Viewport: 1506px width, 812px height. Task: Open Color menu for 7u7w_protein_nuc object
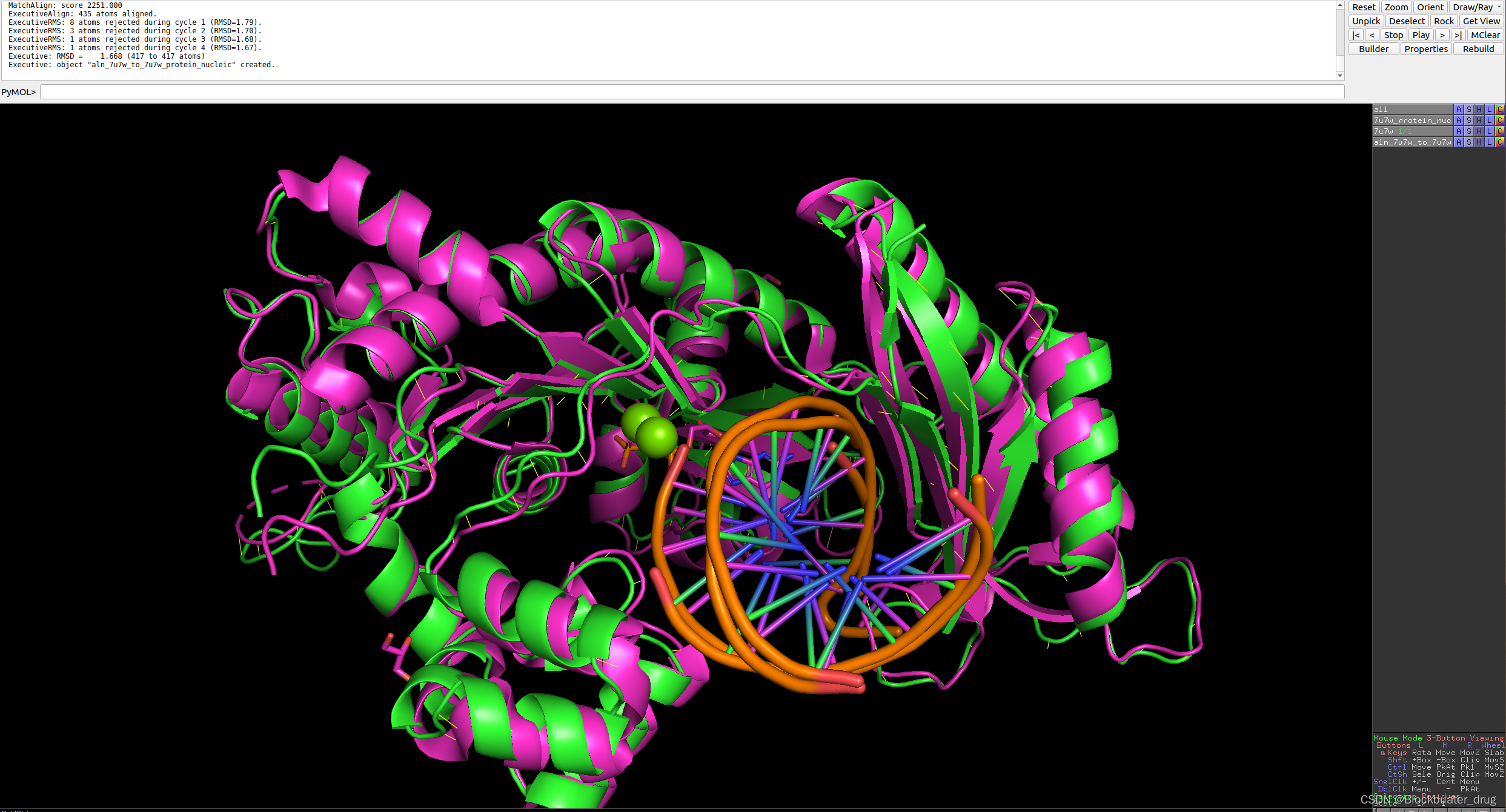(1500, 120)
